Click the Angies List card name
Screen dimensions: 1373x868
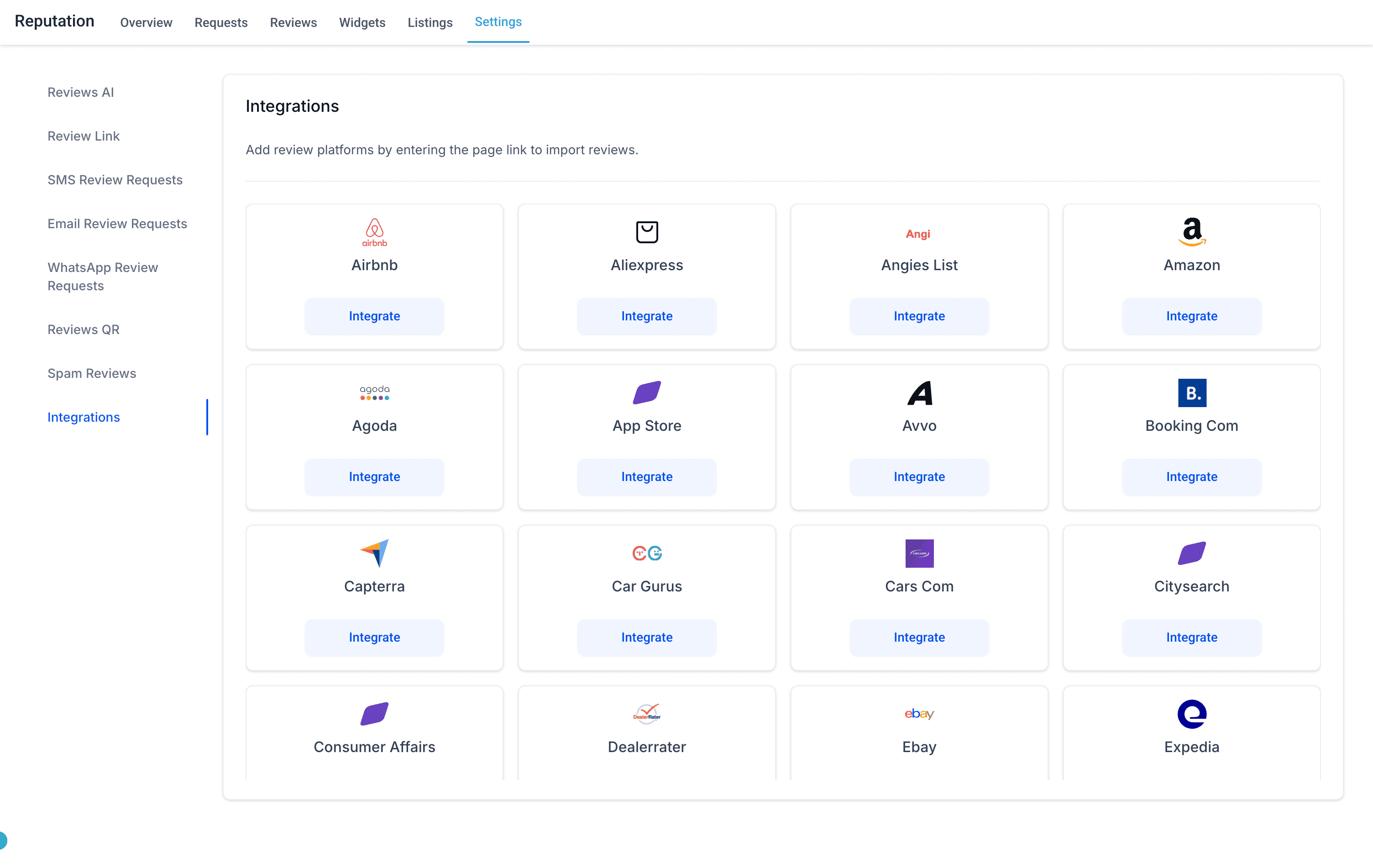click(919, 266)
